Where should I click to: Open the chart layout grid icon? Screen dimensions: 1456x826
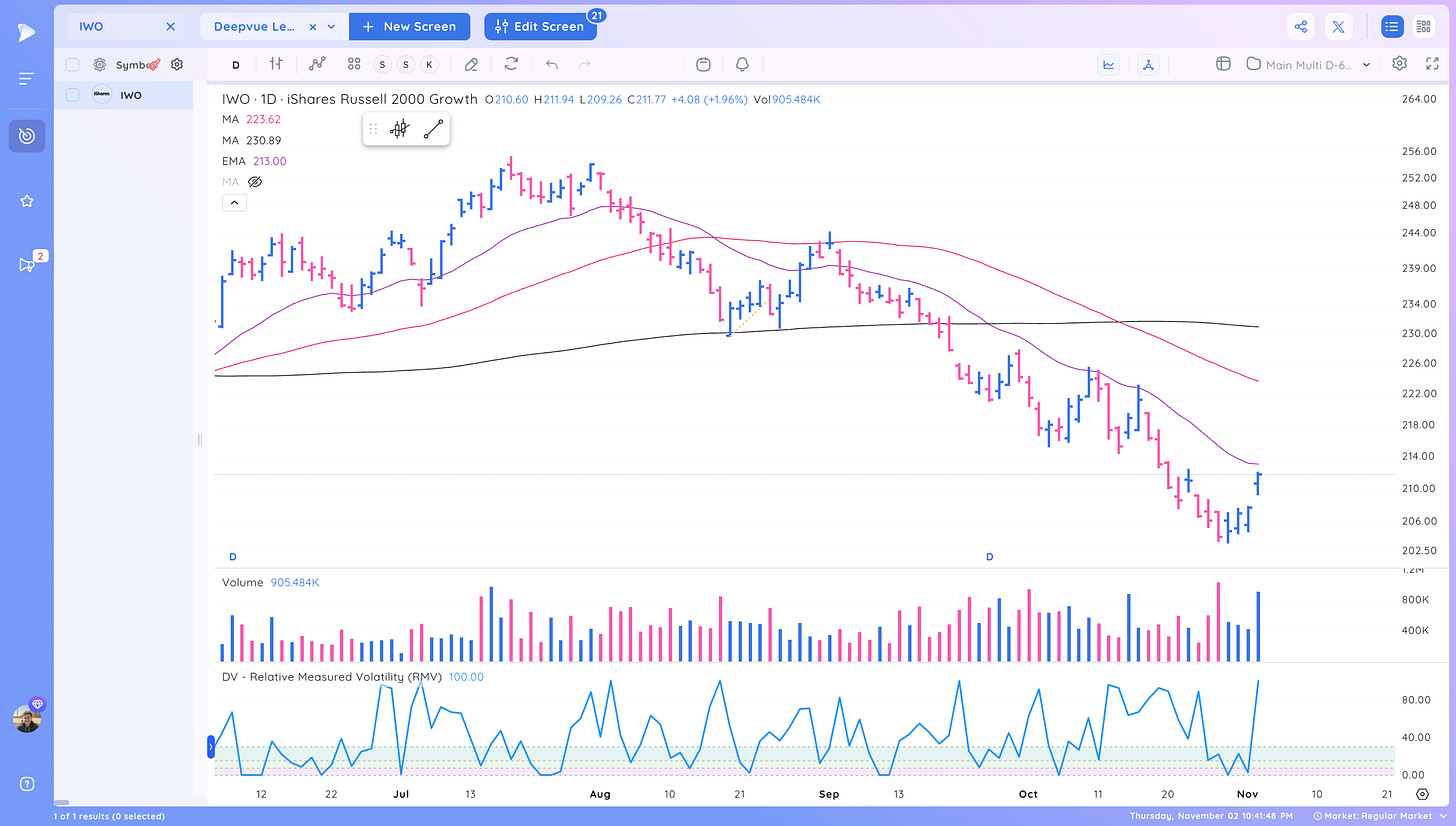tap(1222, 64)
